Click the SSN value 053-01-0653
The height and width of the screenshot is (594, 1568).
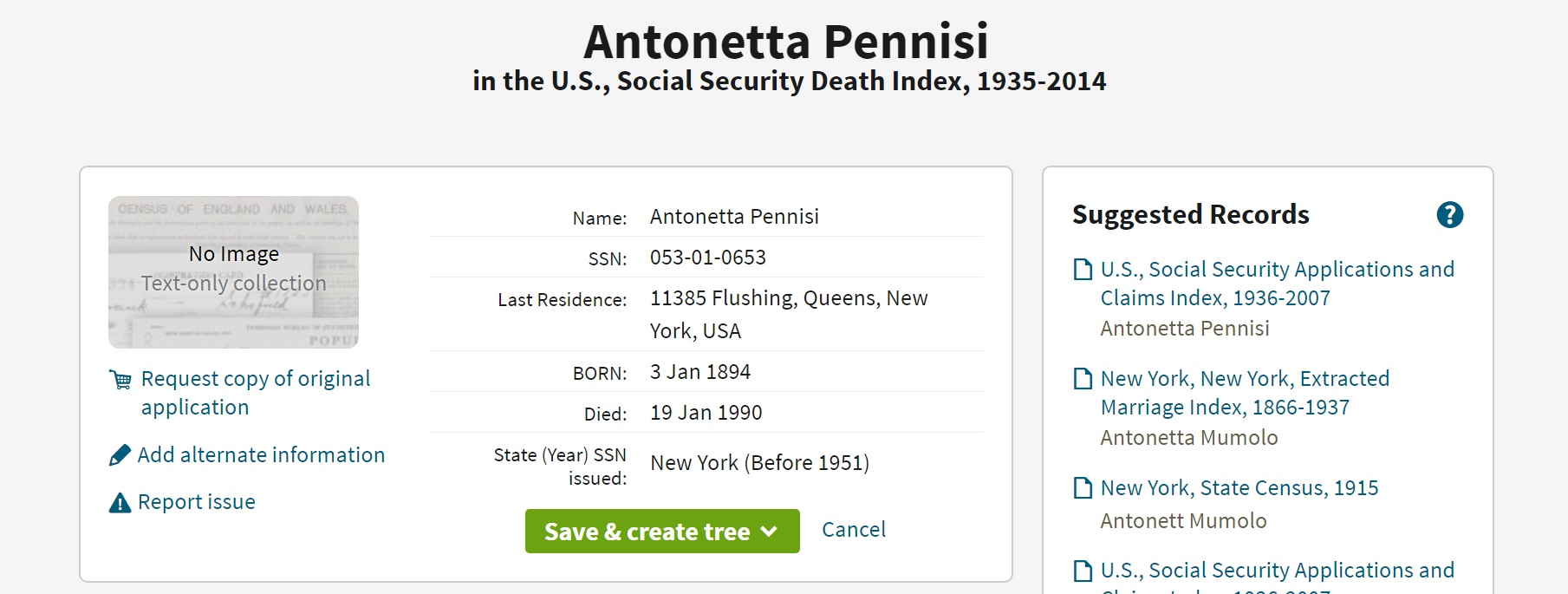point(707,258)
